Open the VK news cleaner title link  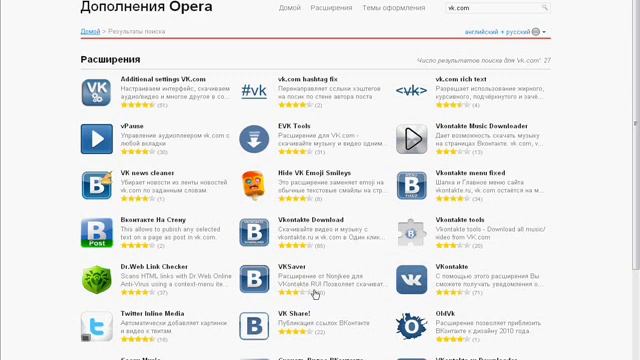click(147, 173)
